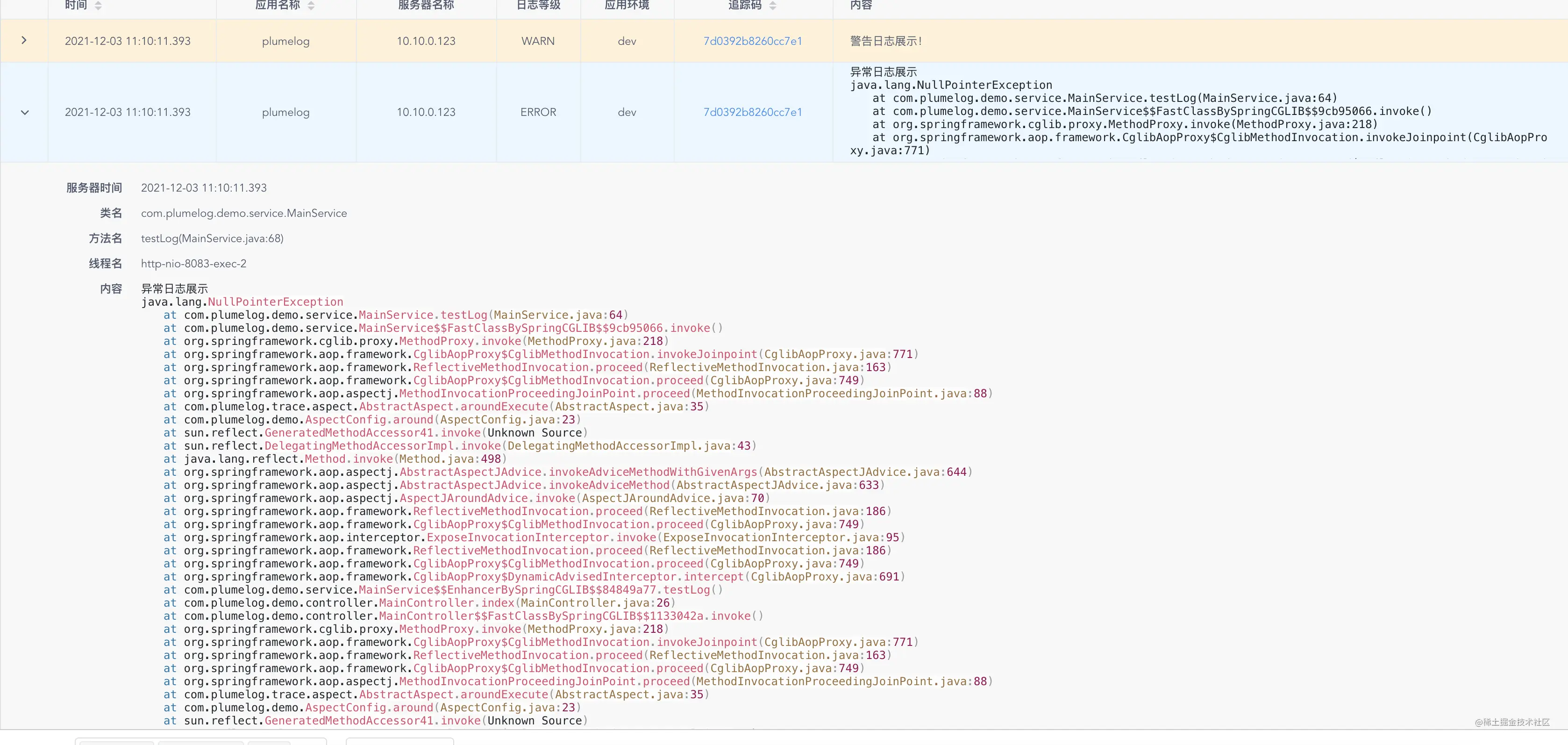Click ERROR level cell
This screenshot has width=1568, height=745.
[538, 112]
